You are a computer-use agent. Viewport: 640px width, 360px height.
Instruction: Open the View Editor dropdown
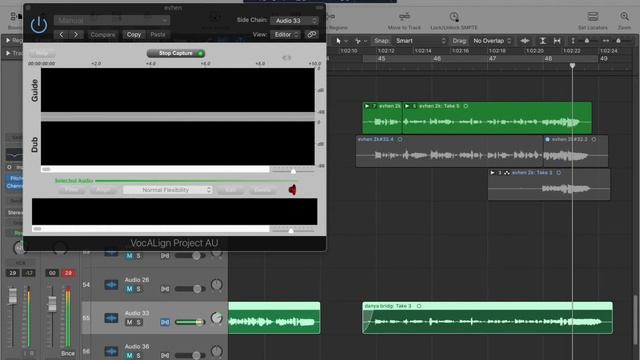coord(285,35)
